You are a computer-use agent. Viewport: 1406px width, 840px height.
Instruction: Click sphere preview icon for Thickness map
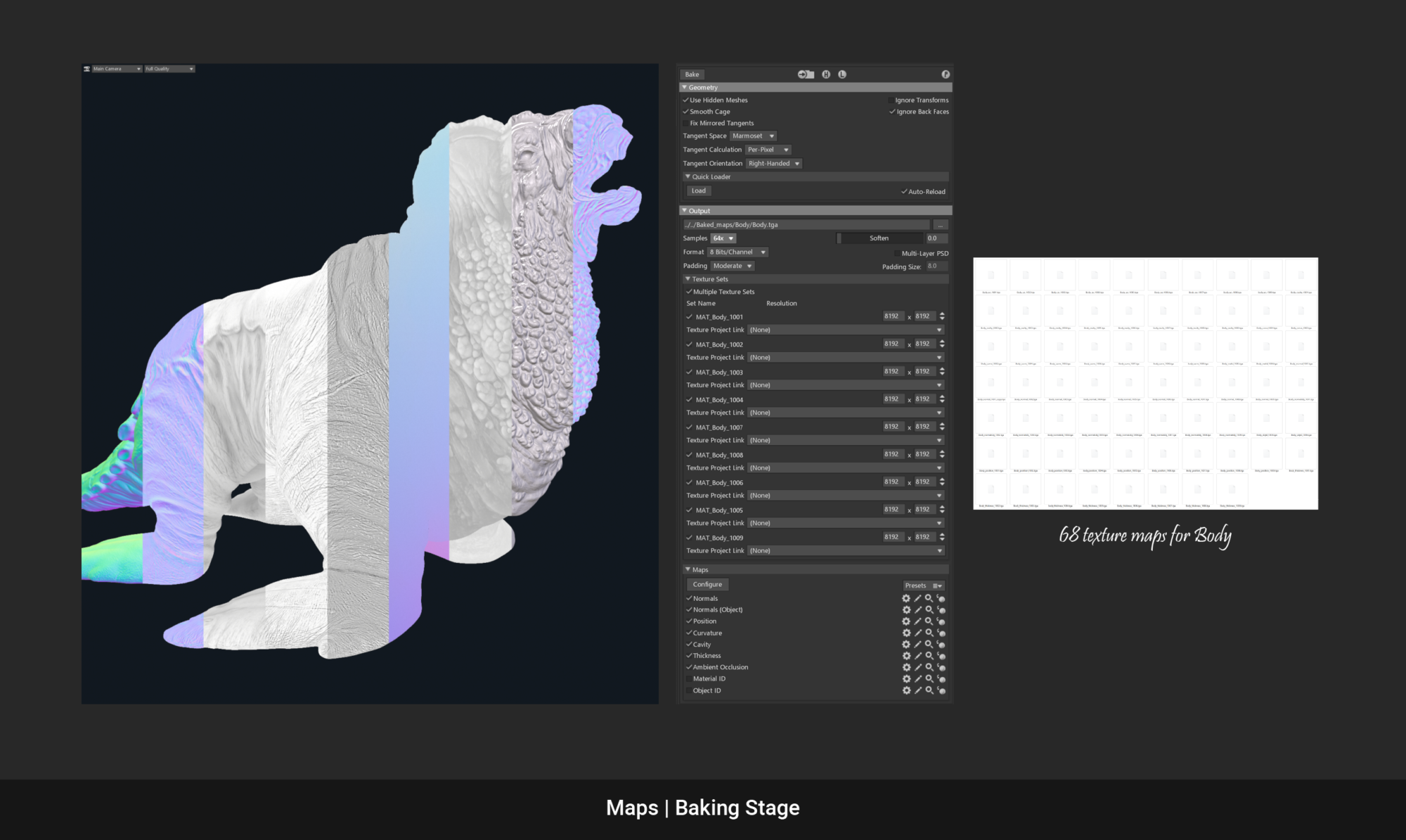[941, 656]
